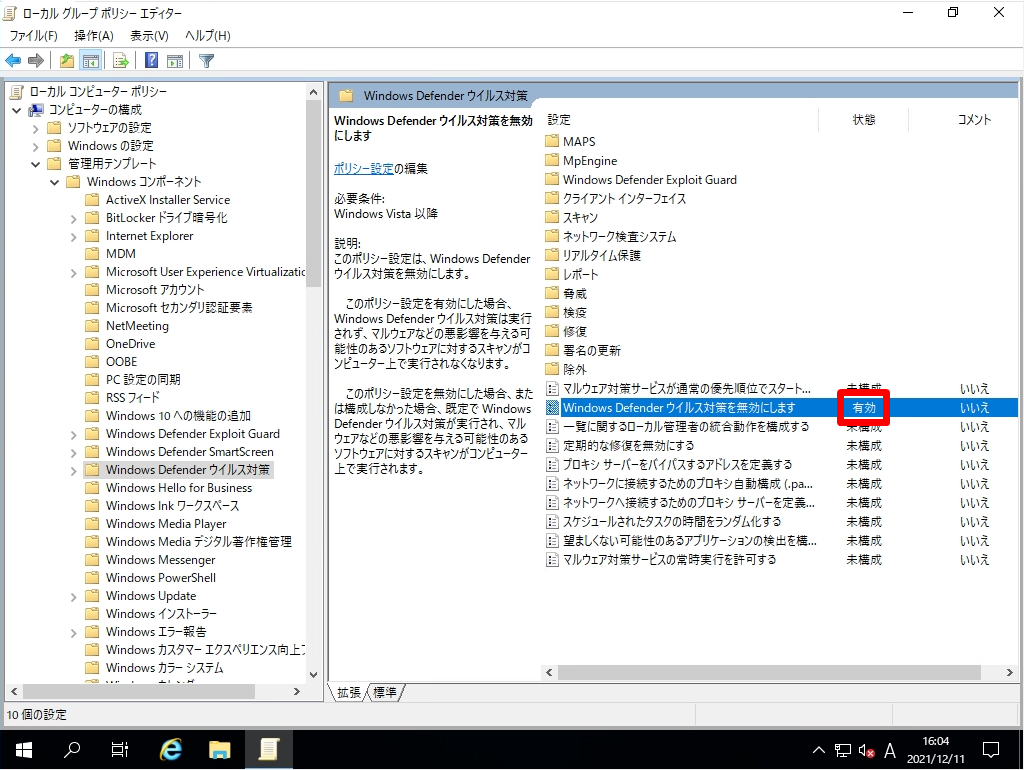Viewport: 1024px width, 770px height.
Task: Collapse 管理用テンプレート node
Action: pos(35,164)
